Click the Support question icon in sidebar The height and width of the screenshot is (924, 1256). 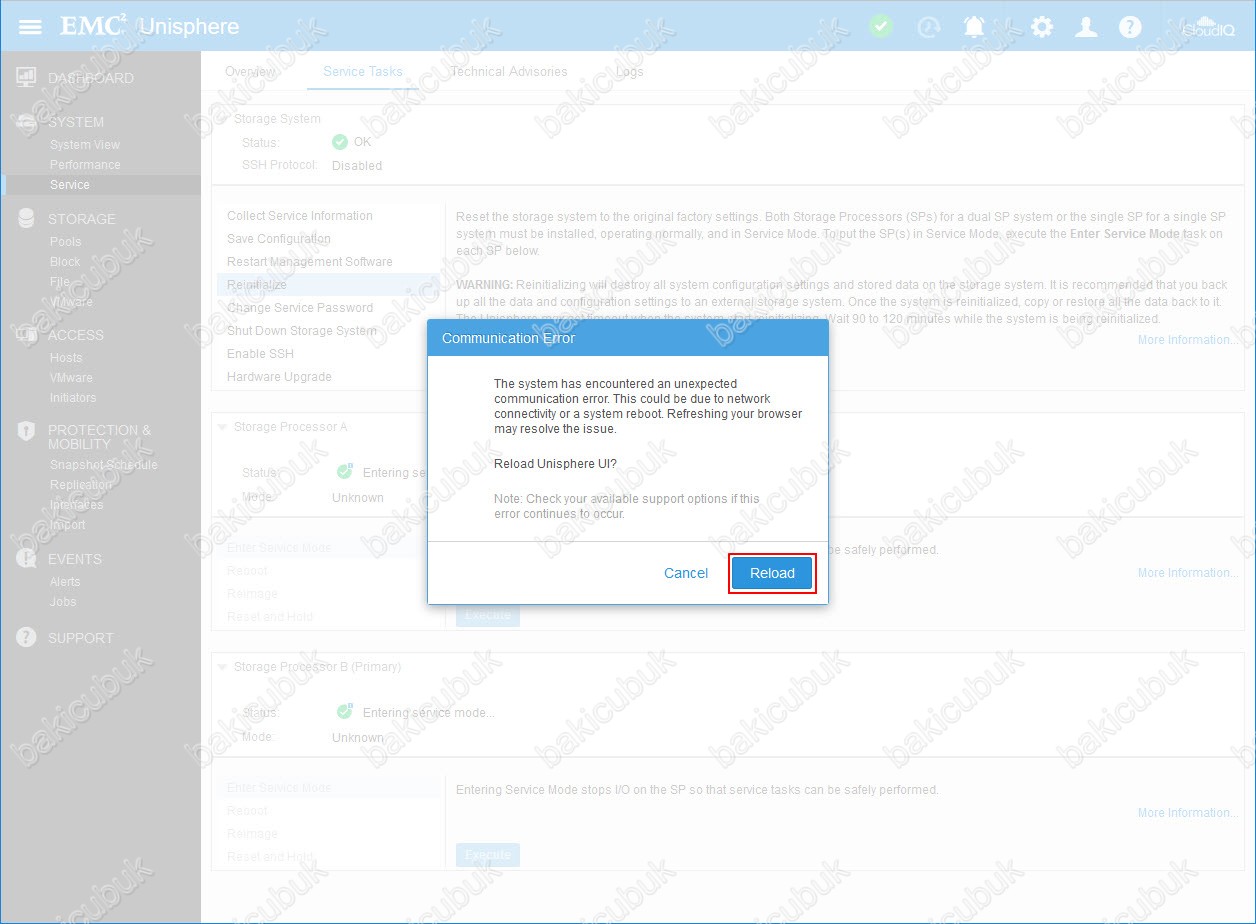(x=27, y=638)
